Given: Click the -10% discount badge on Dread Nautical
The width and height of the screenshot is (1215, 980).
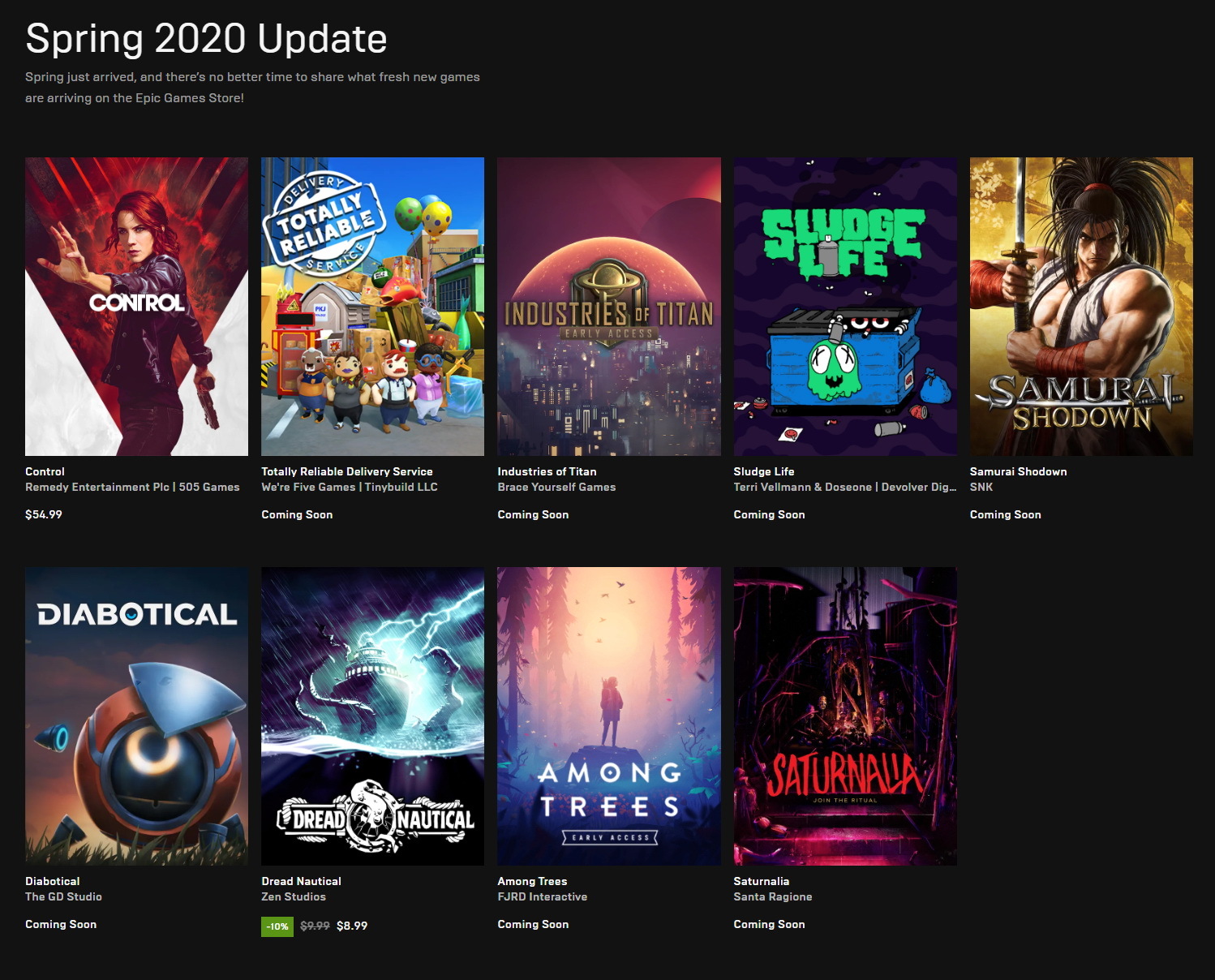Looking at the screenshot, I should tap(277, 926).
